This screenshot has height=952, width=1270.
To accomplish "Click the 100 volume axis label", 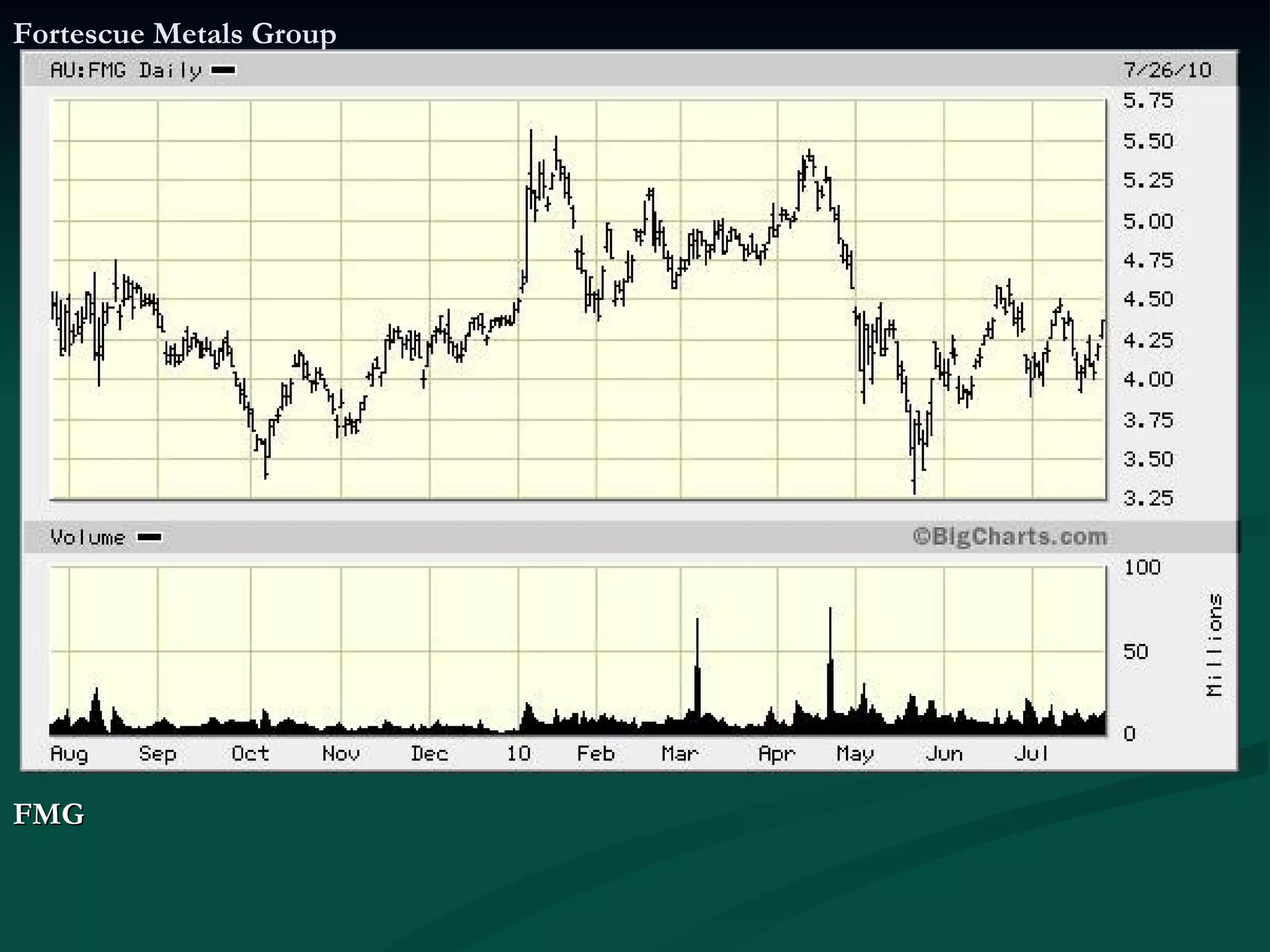I will [x=1142, y=567].
